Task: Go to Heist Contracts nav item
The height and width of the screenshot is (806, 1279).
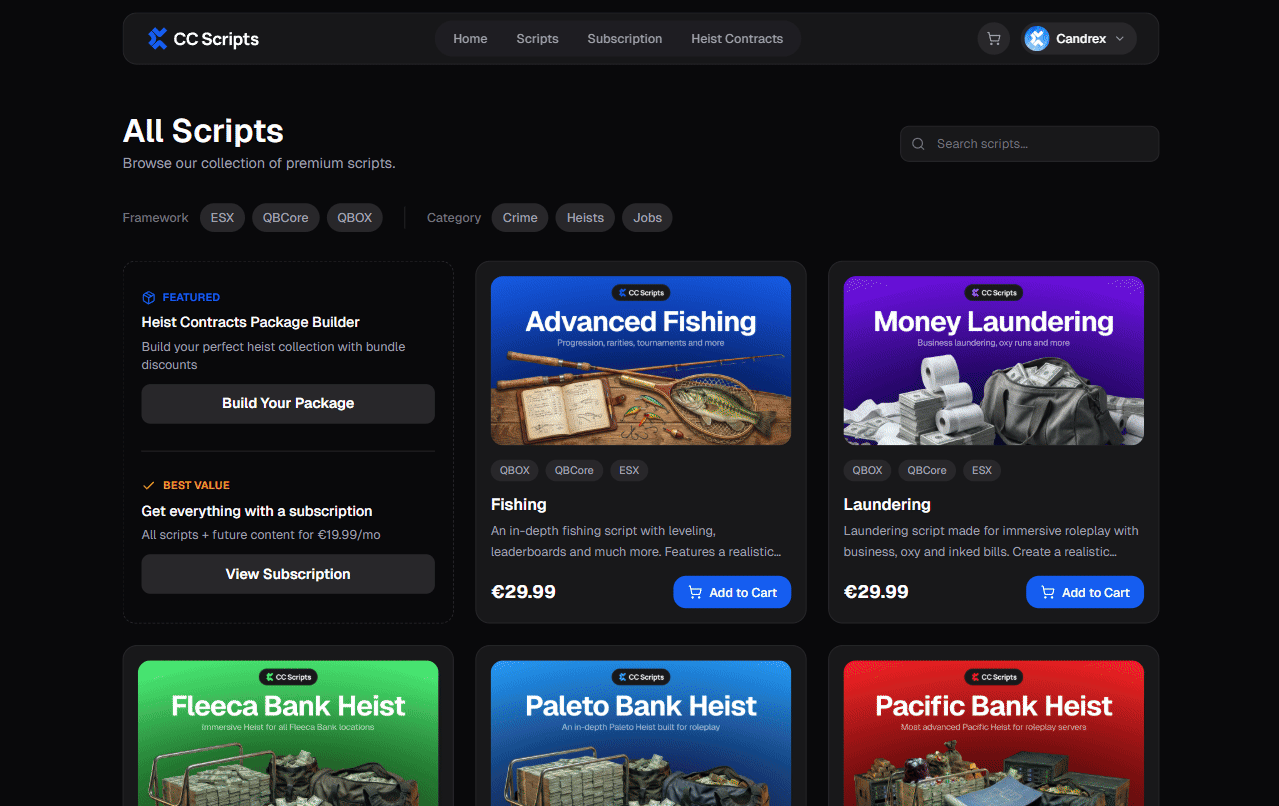Action: click(737, 39)
